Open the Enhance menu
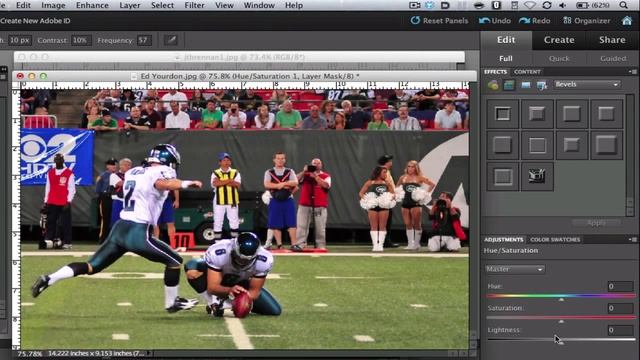 pyautogui.click(x=92, y=5)
